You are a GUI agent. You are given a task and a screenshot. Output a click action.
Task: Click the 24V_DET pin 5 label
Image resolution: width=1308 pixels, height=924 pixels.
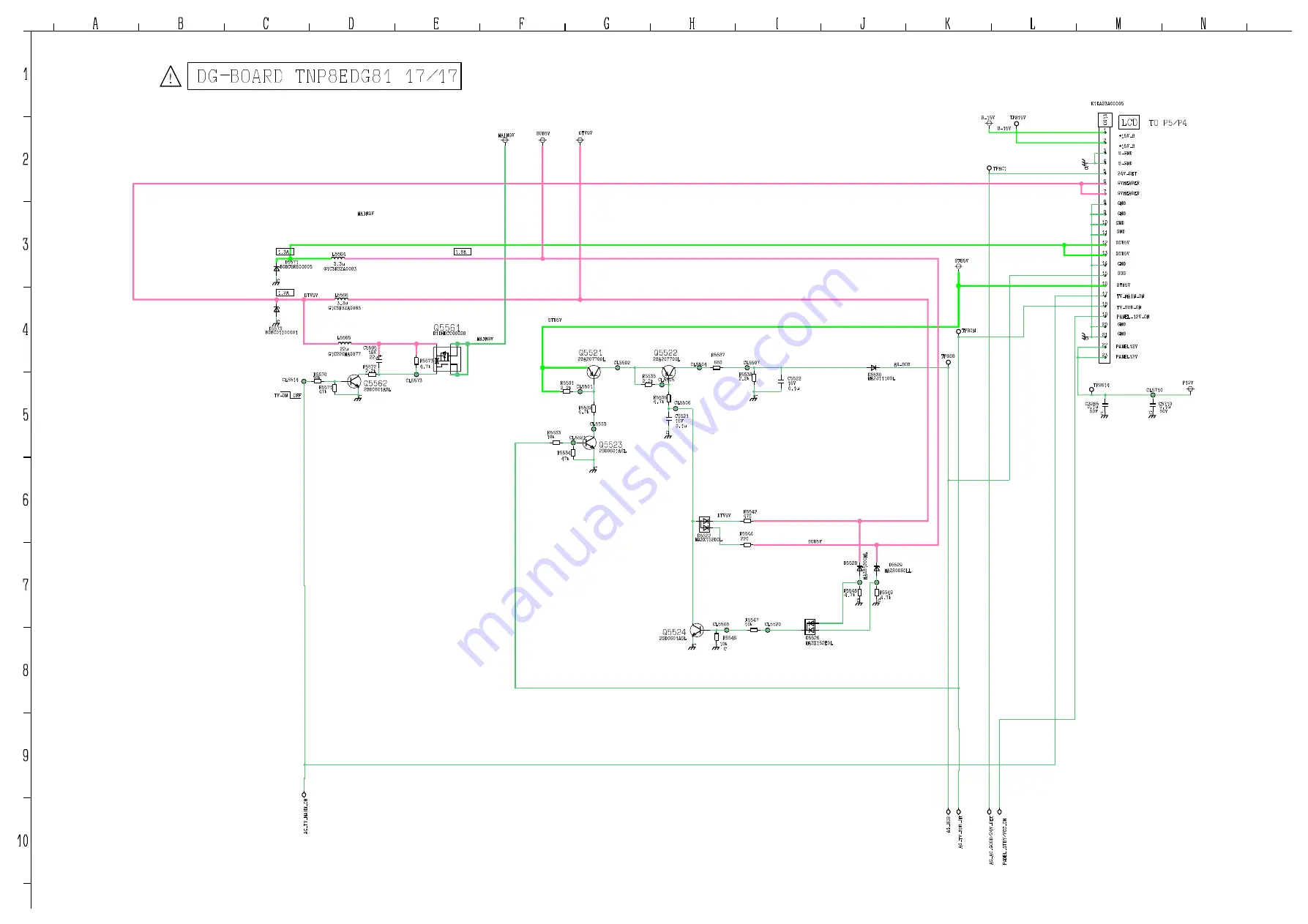point(1127,174)
